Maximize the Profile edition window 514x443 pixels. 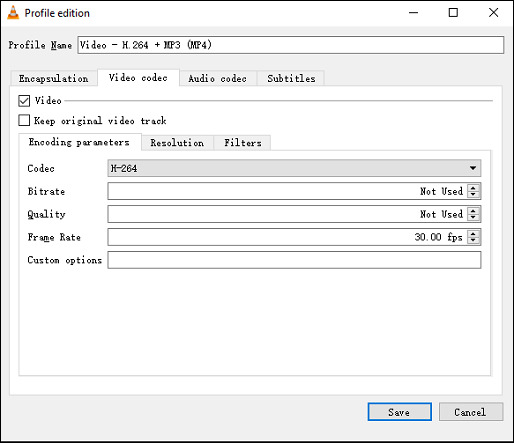(453, 13)
